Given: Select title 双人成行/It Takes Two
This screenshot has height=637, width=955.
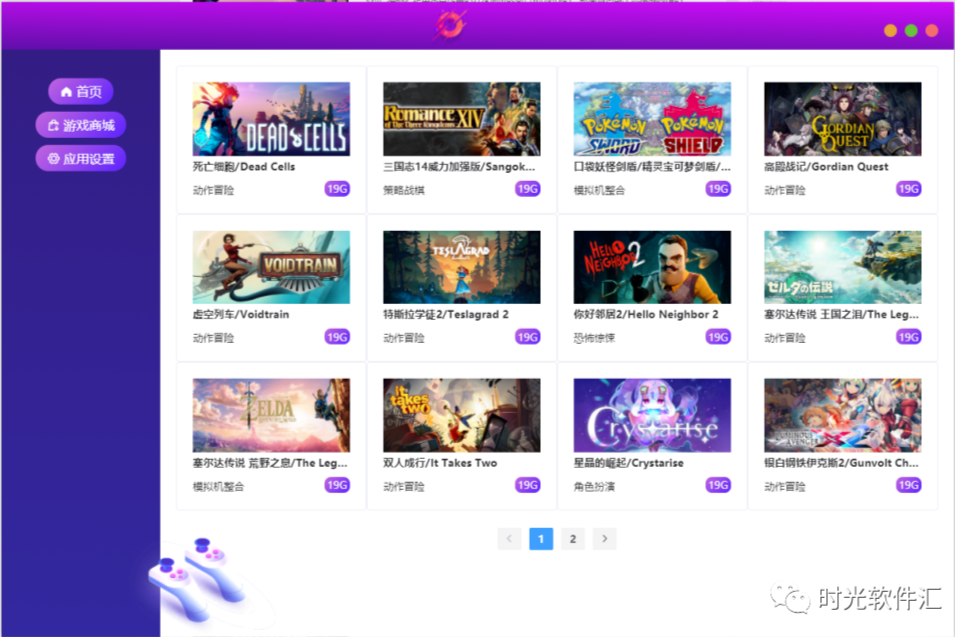Looking at the screenshot, I should click(x=440, y=463).
